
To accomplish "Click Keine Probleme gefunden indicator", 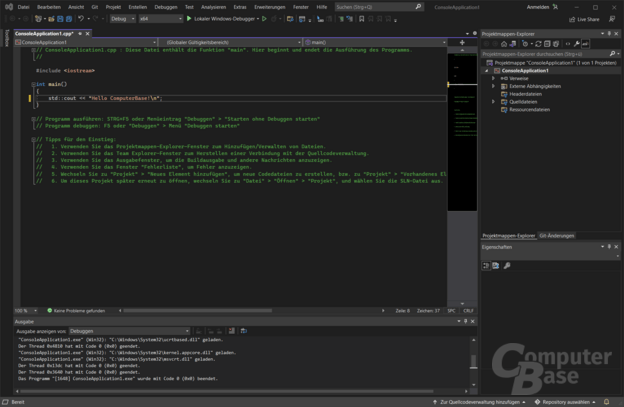I will click(76, 311).
